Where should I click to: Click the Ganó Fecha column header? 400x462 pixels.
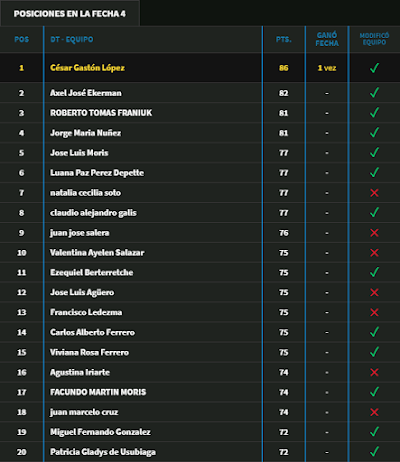click(327, 39)
